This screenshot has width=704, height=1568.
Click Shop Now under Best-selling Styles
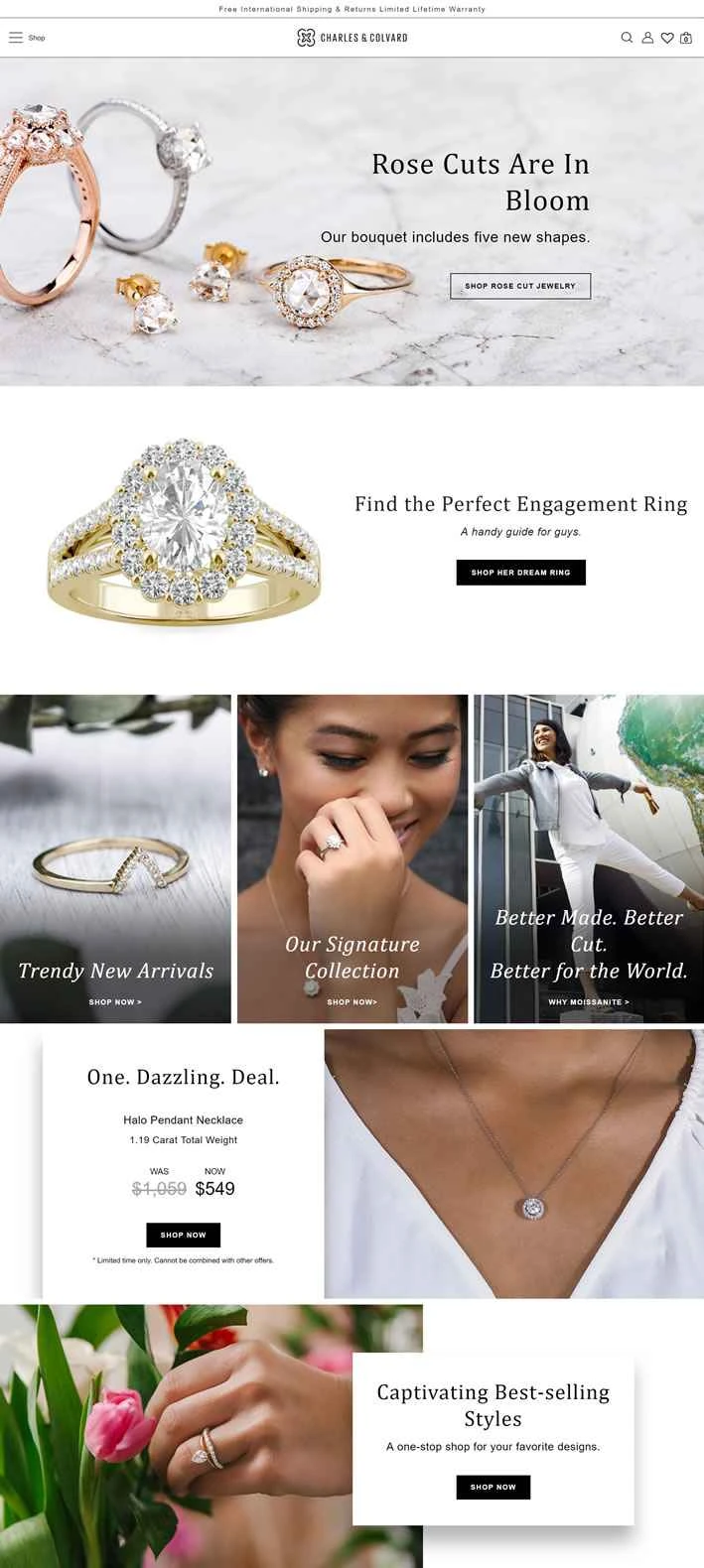[493, 1487]
